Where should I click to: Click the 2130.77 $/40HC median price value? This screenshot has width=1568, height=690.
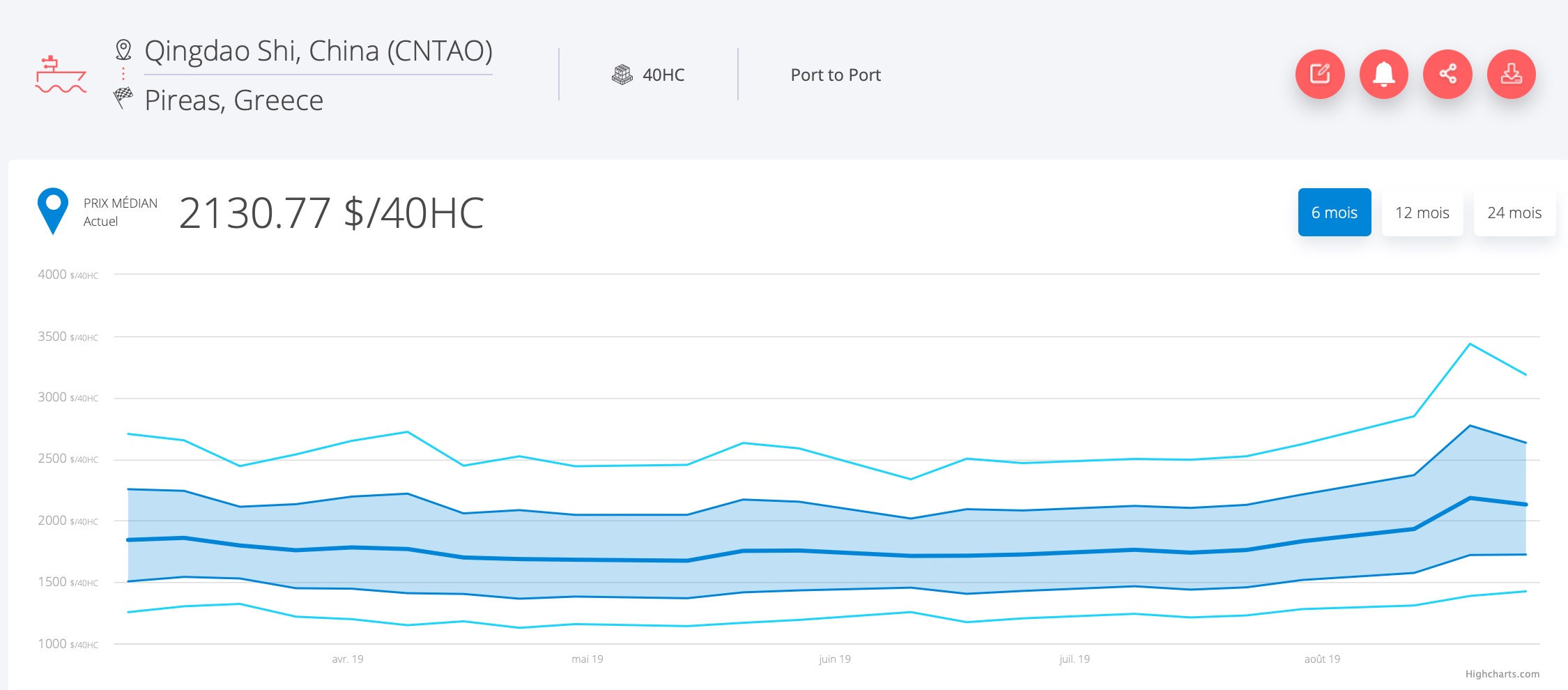coord(332,213)
